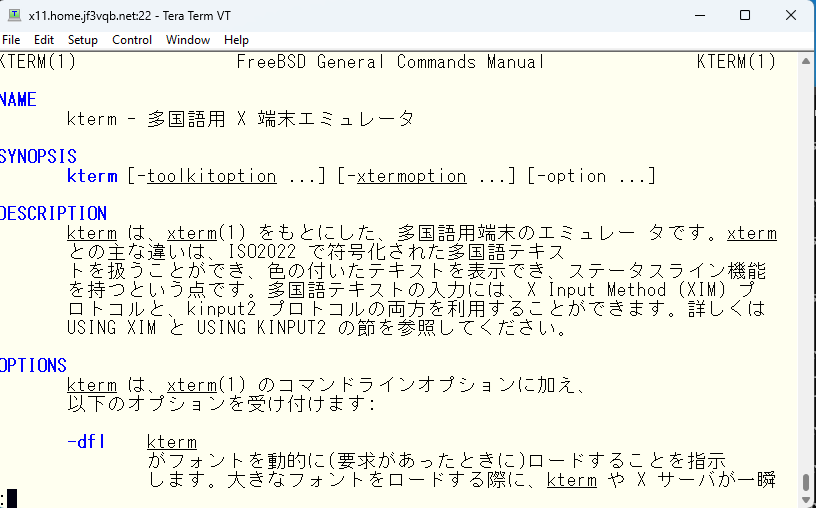The width and height of the screenshot is (816, 508).
Task: Maximize the Tera Term window
Action: click(745, 16)
